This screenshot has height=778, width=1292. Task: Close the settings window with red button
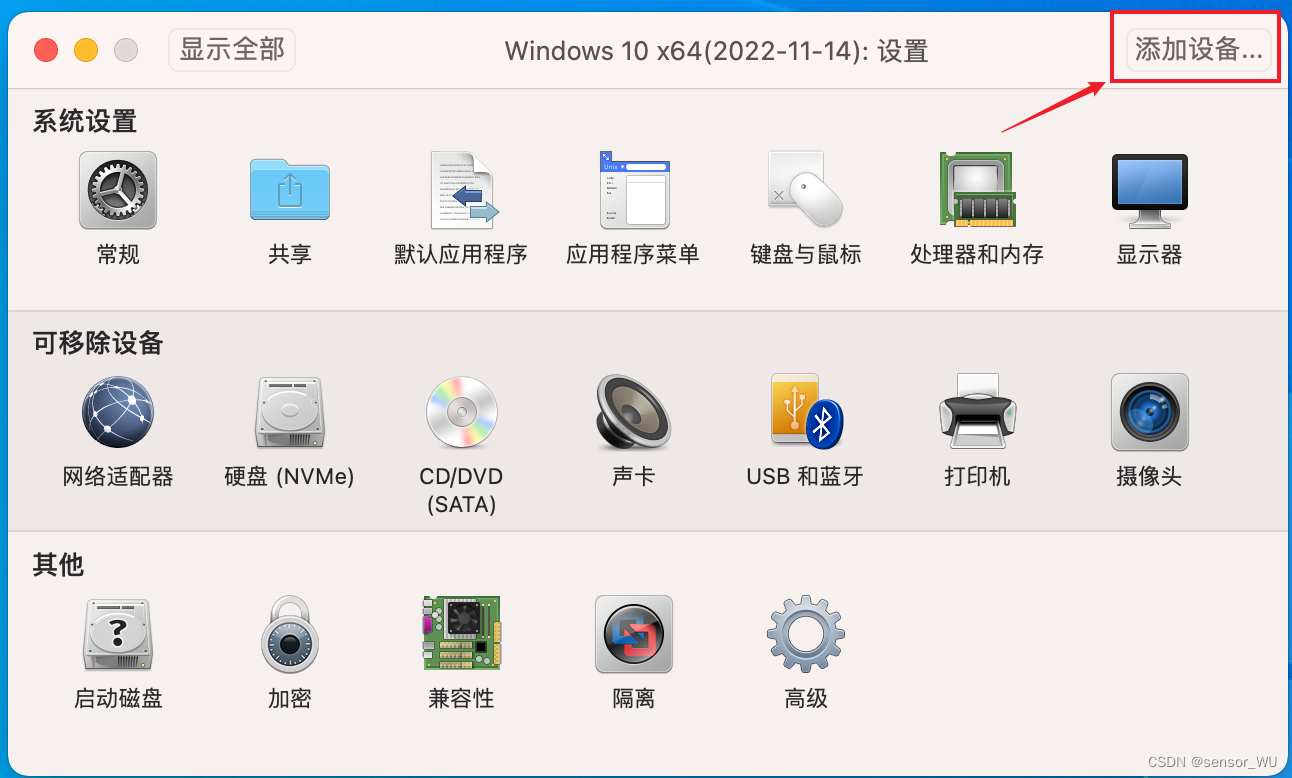click(46, 49)
